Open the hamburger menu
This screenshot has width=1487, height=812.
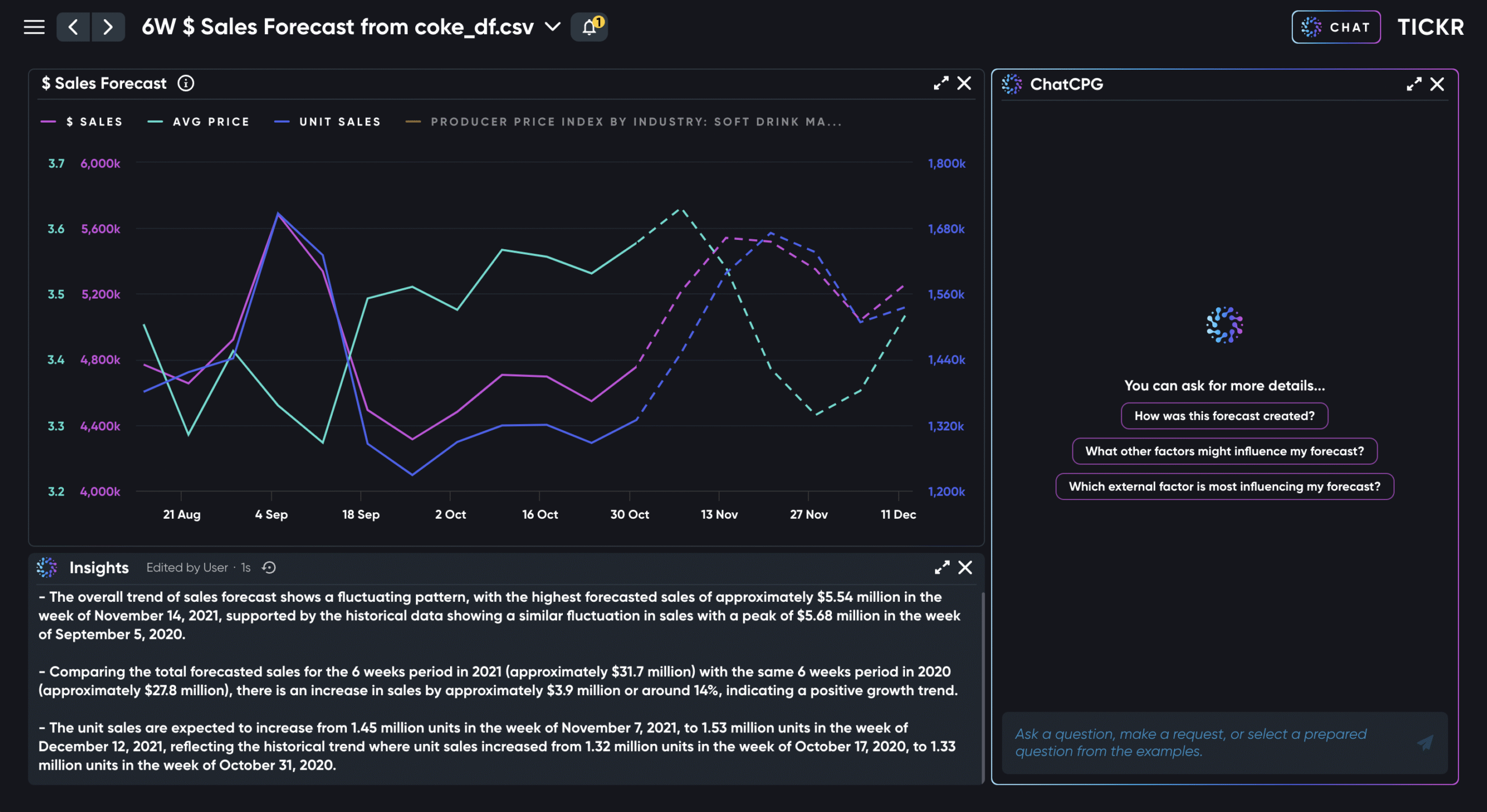[34, 27]
